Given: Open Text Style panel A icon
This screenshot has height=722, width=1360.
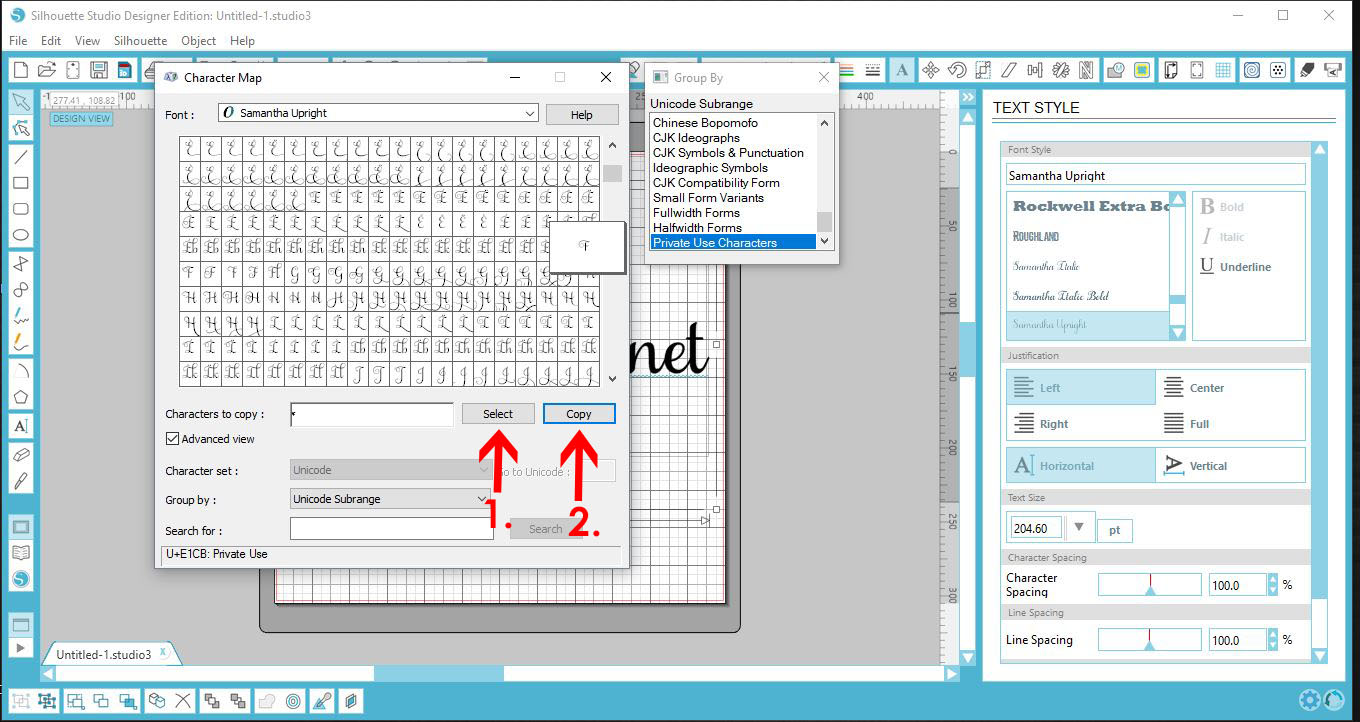Looking at the screenshot, I should pyautogui.click(x=903, y=70).
